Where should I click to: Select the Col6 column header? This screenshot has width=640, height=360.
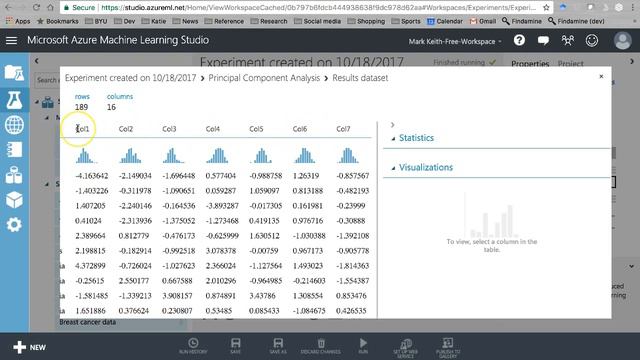point(300,129)
